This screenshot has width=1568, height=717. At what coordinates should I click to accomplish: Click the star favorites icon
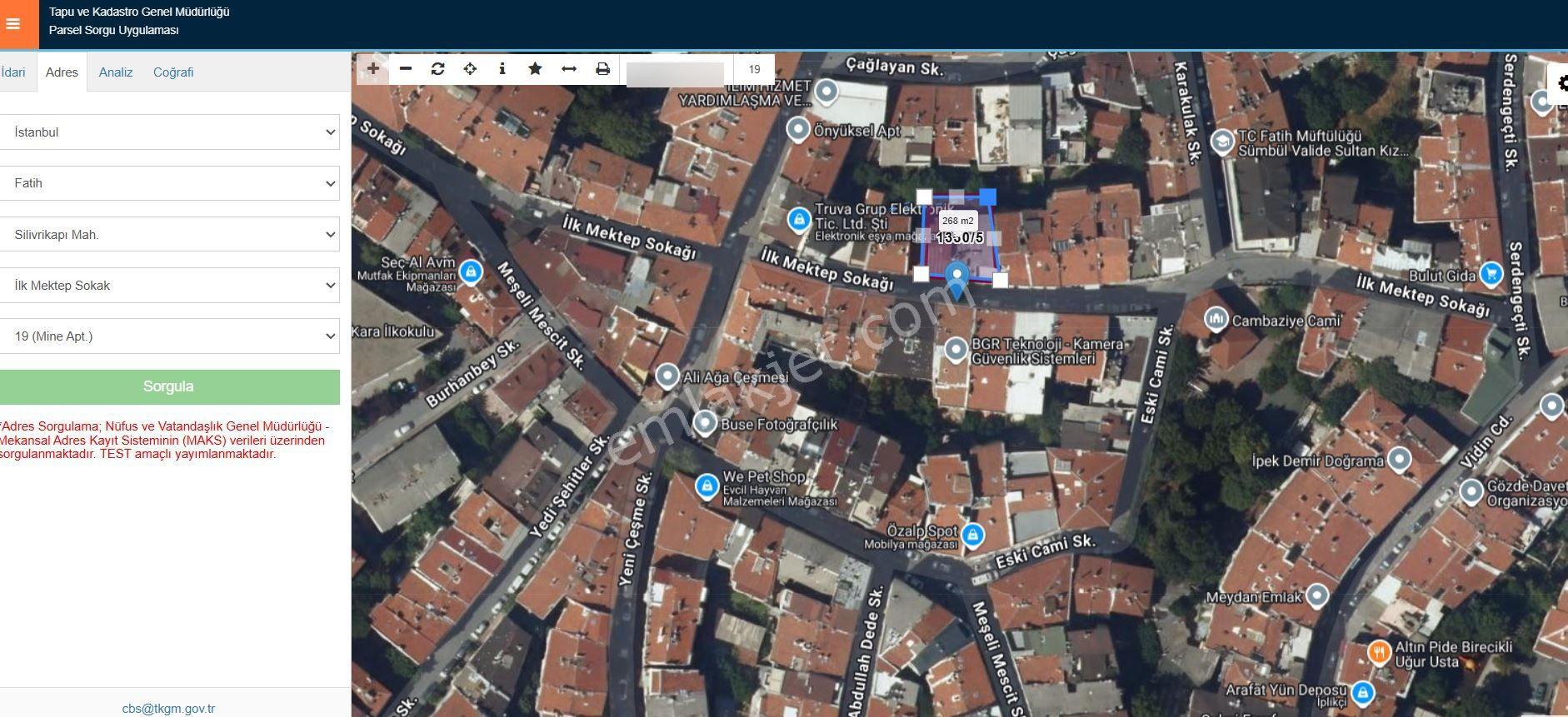536,69
